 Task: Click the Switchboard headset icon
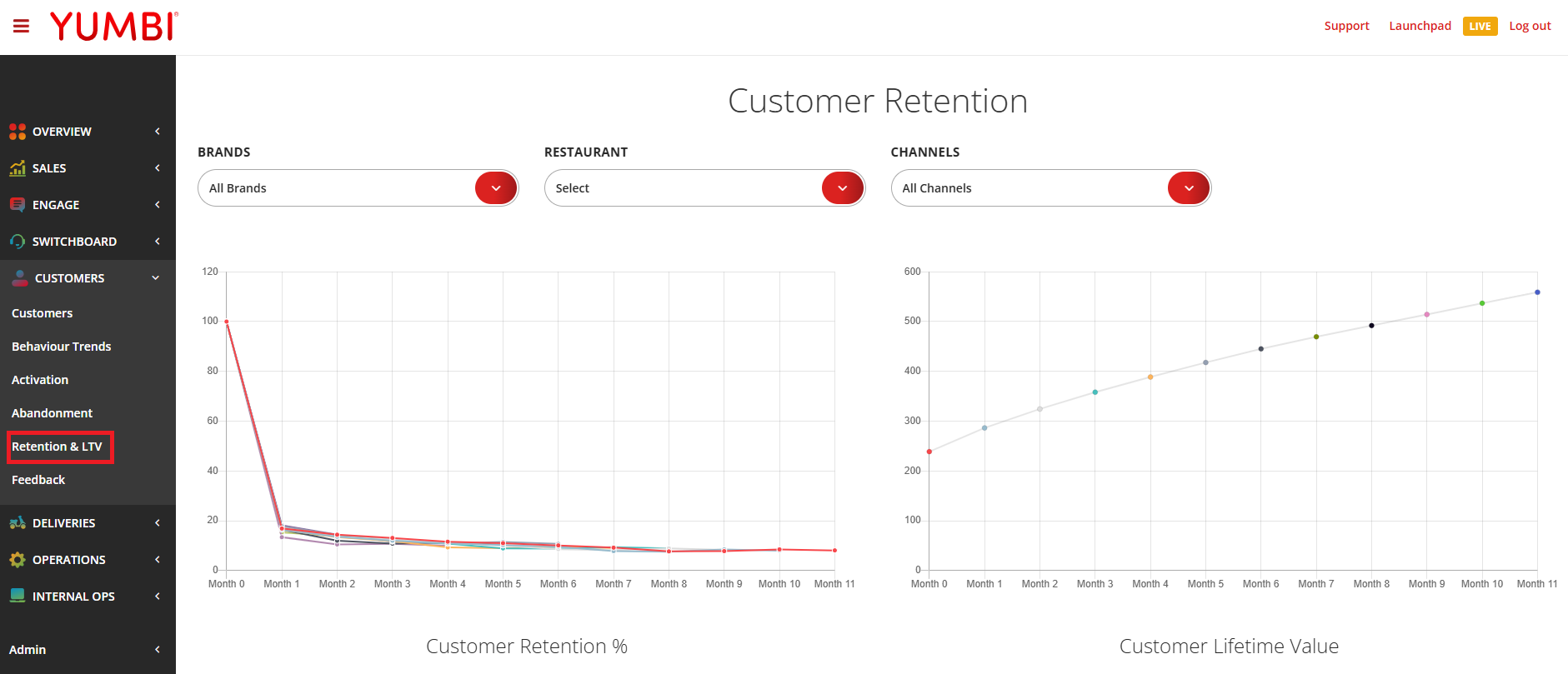click(18, 242)
